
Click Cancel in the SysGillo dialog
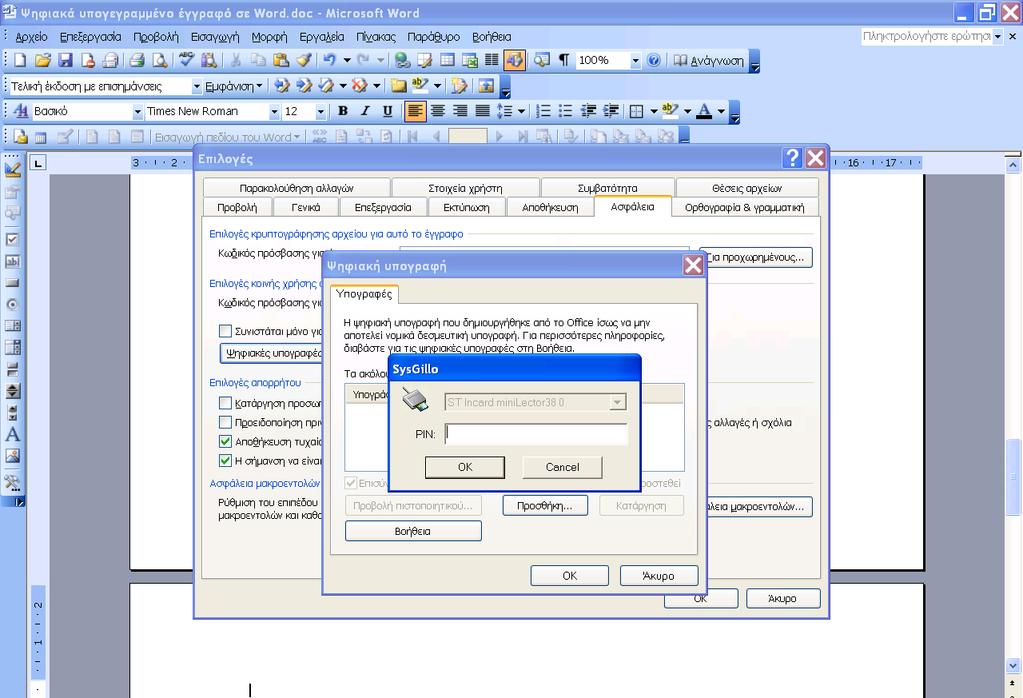(x=562, y=467)
